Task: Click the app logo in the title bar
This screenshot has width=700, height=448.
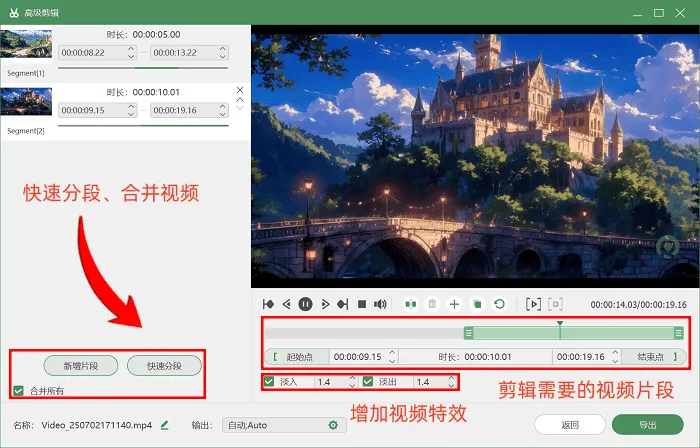Action: tap(14, 13)
